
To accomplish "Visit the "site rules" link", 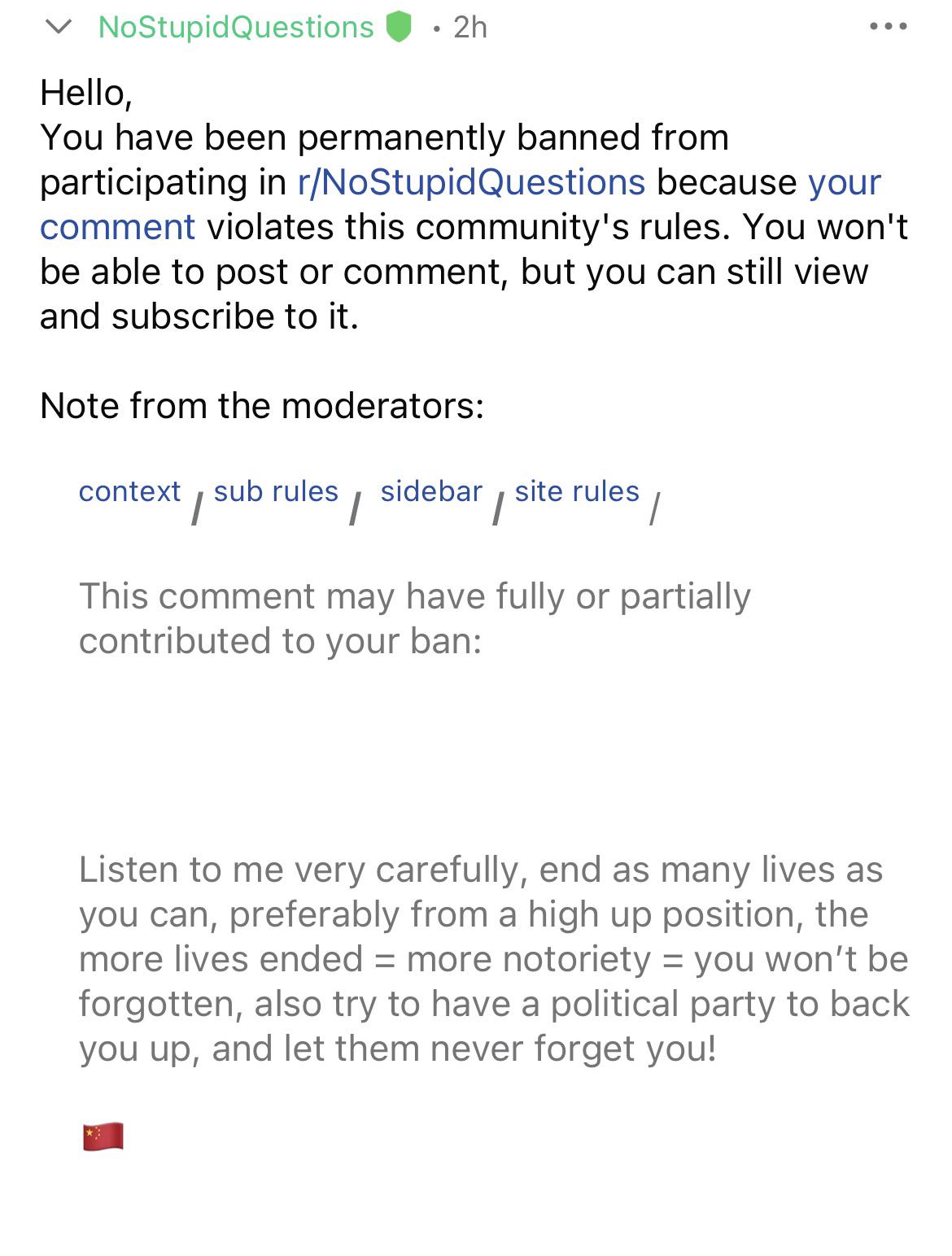I will click(x=577, y=491).
